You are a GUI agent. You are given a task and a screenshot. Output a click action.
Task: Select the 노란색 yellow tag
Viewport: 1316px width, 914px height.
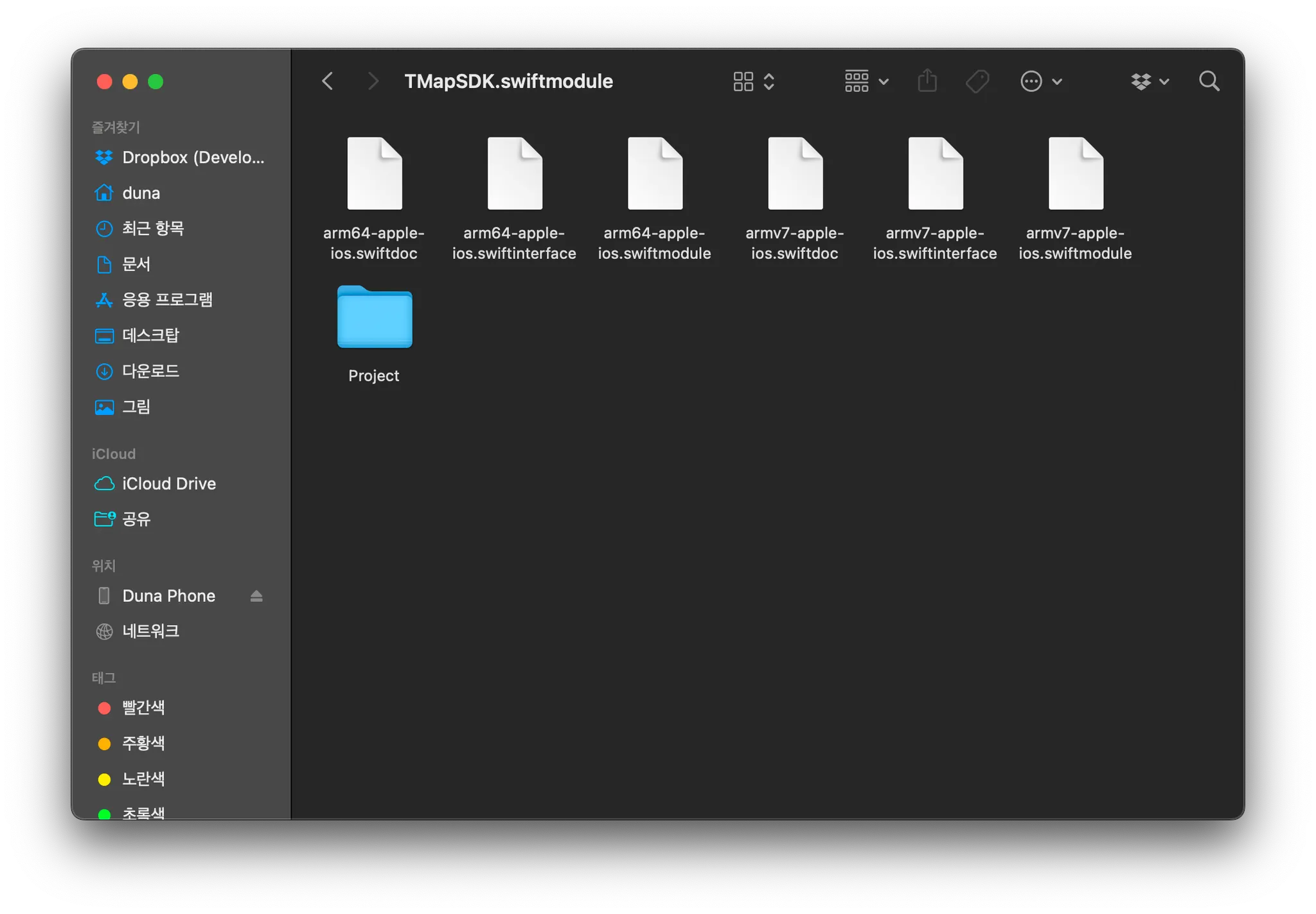pyautogui.click(x=143, y=779)
